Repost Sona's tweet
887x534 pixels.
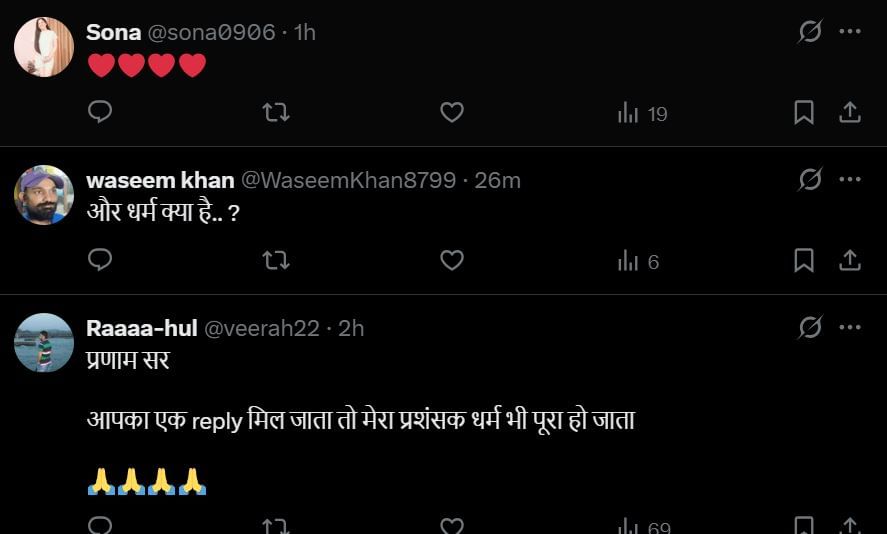click(x=276, y=113)
